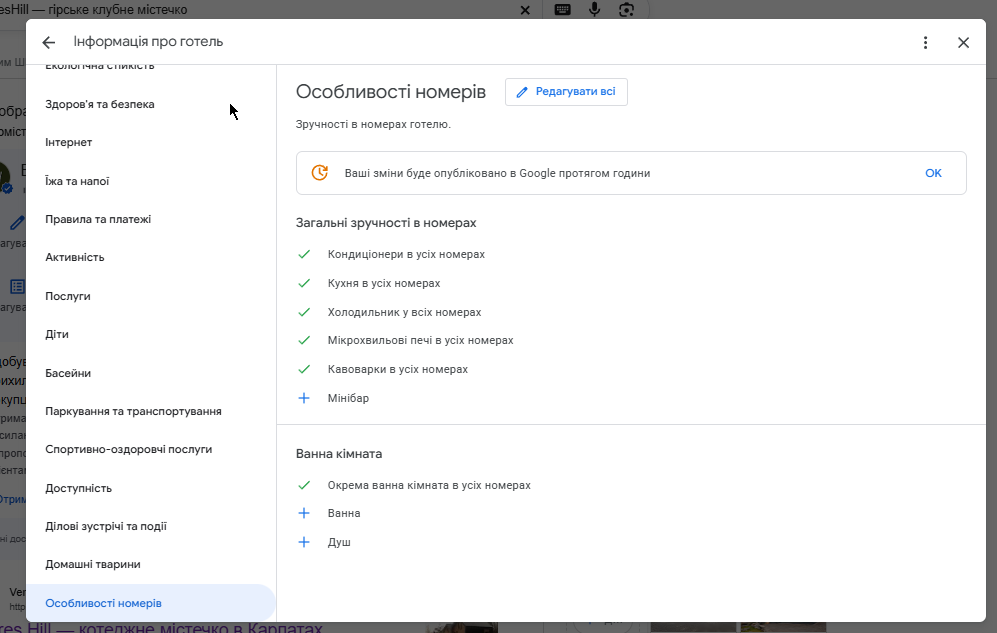Screen dimensions: 997x633
Task: Click the Редагувати всі button
Action: (x=566, y=92)
